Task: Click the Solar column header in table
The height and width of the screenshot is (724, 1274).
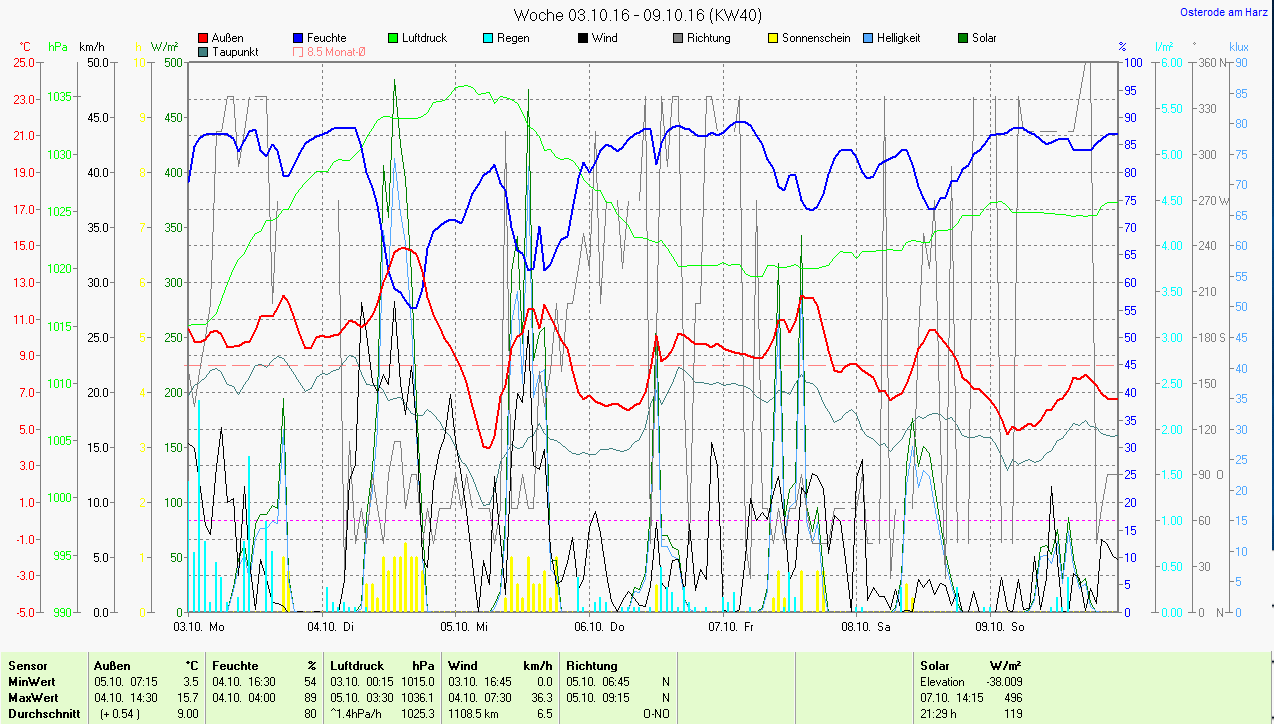Action: (935, 666)
